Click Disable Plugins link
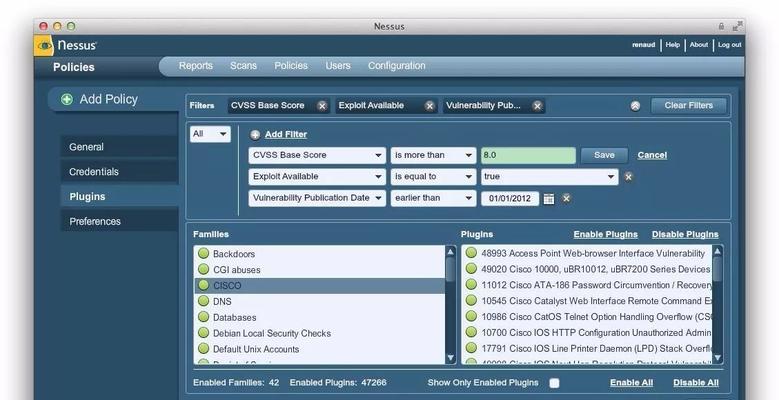779x400 pixels. tap(685, 234)
